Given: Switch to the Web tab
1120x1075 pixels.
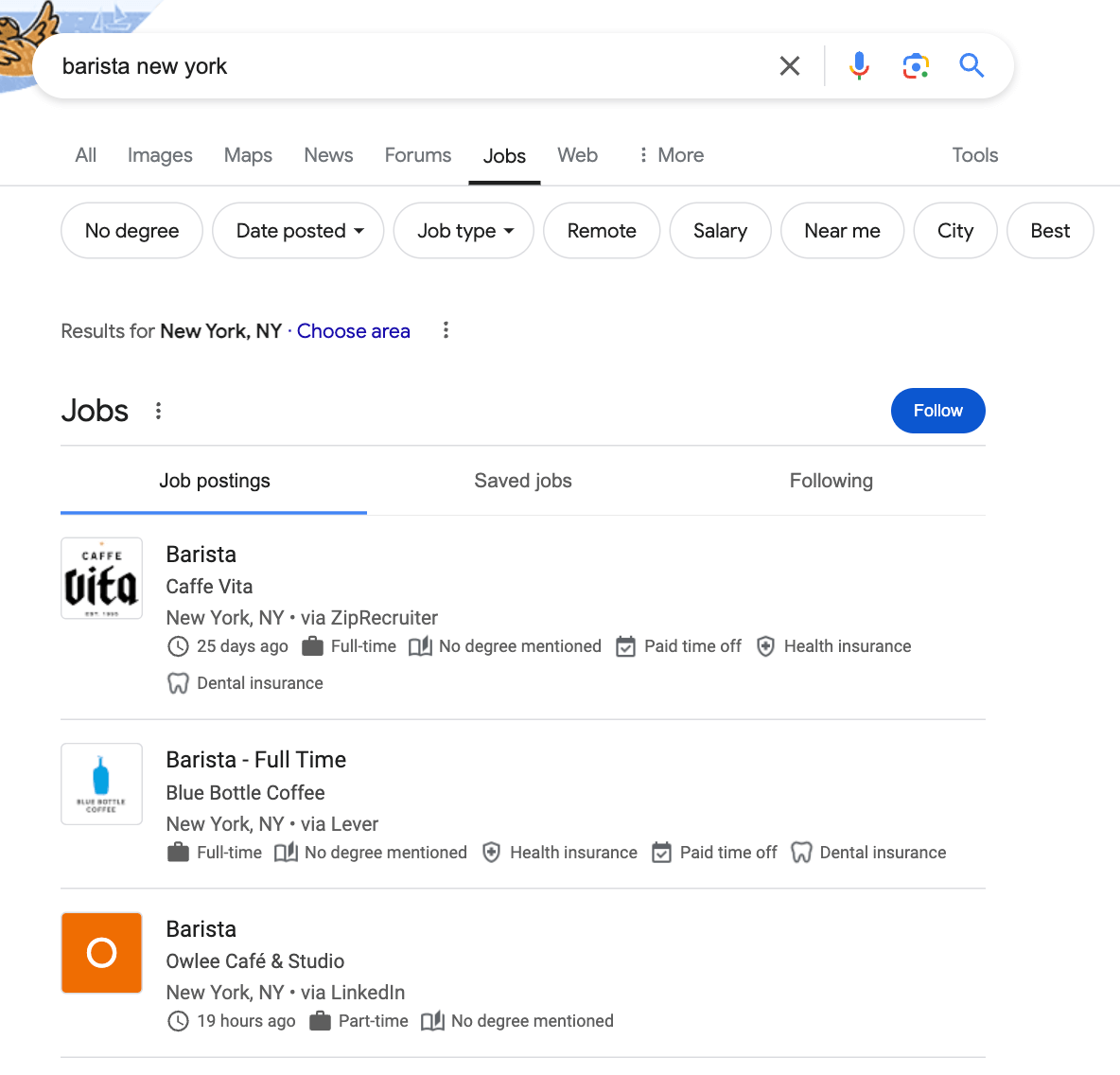Looking at the screenshot, I should click(577, 155).
